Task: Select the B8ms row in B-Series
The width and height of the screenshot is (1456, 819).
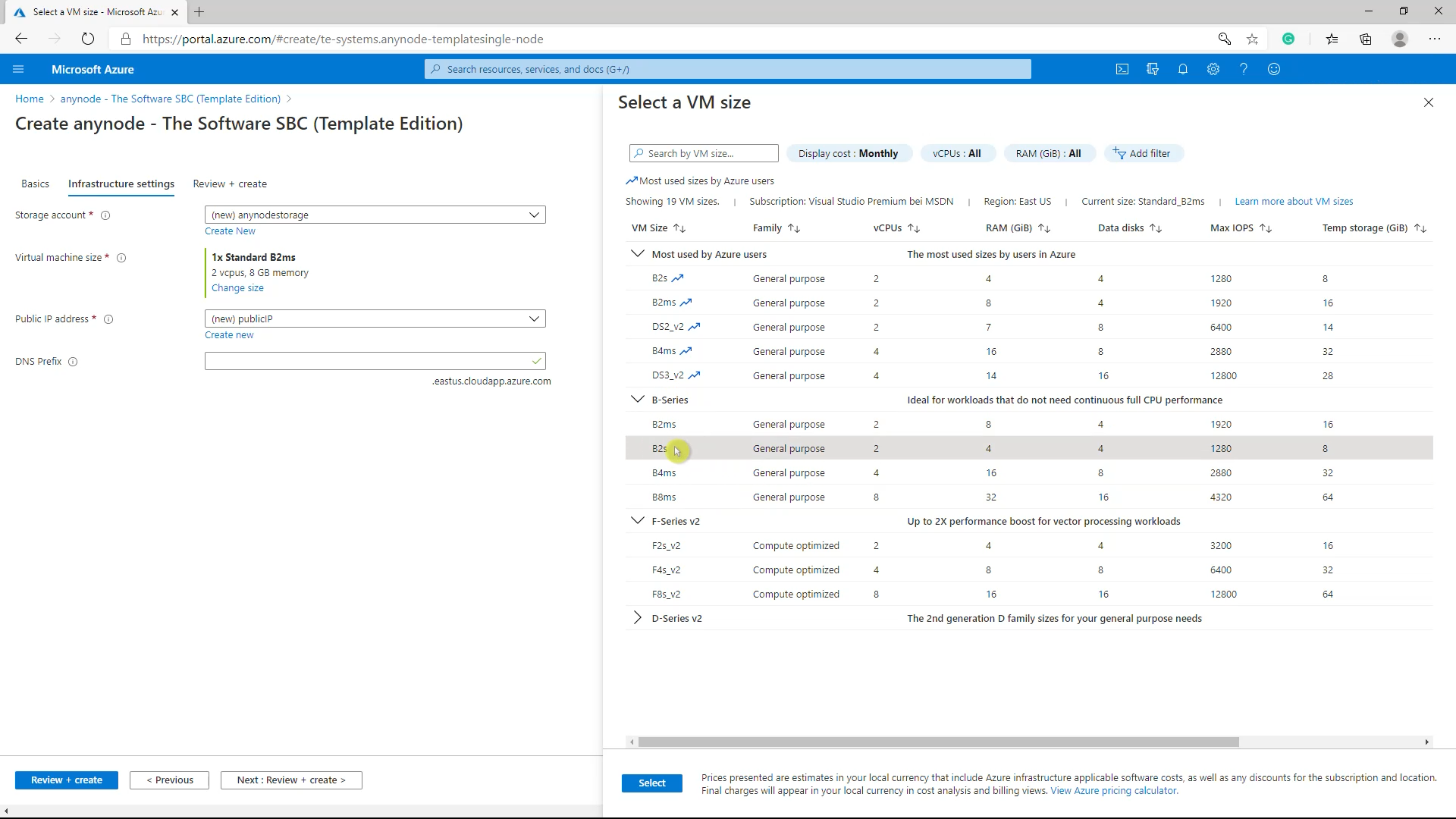Action: coord(1029,497)
